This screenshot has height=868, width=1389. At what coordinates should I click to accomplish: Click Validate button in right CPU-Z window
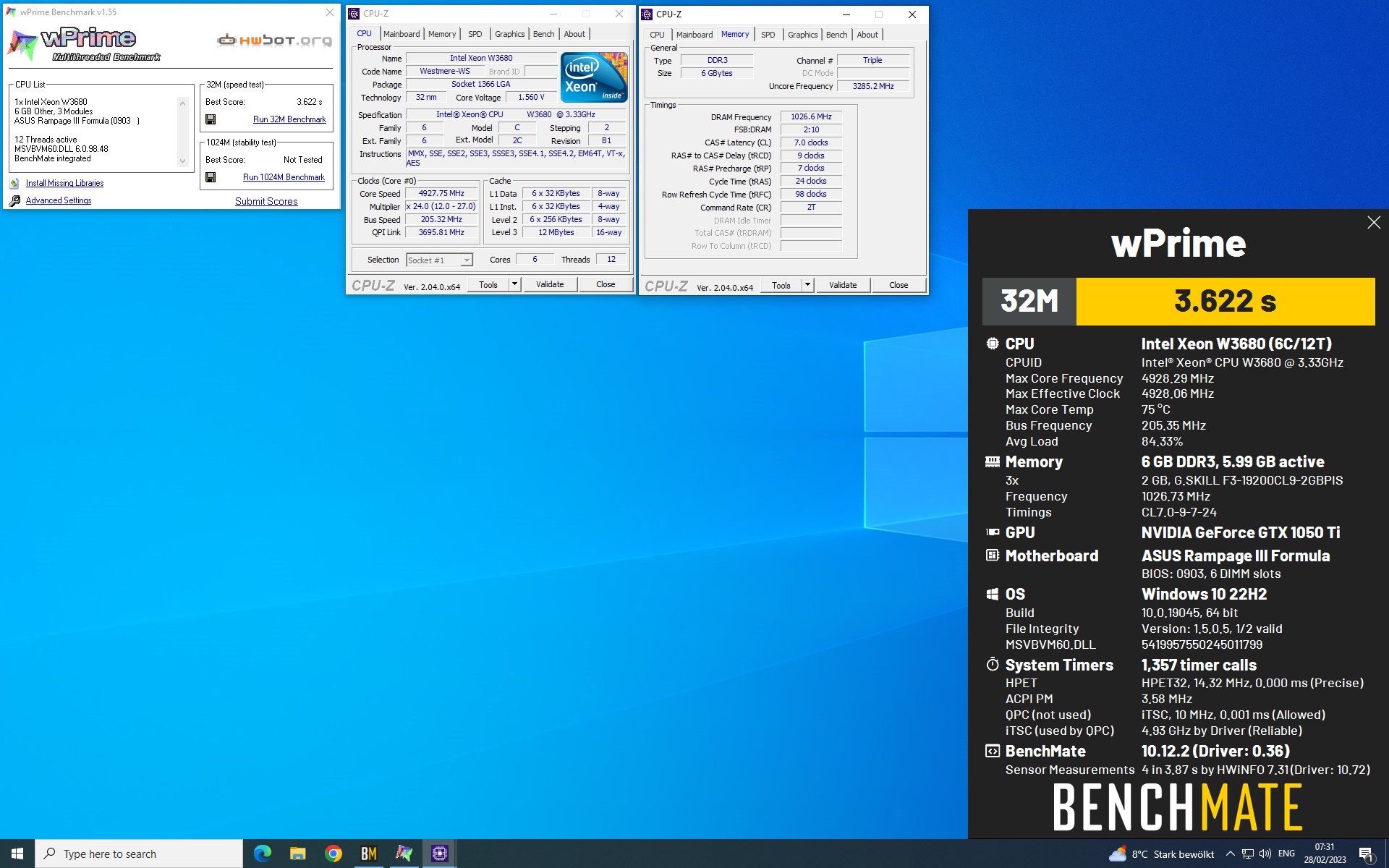[x=843, y=285]
